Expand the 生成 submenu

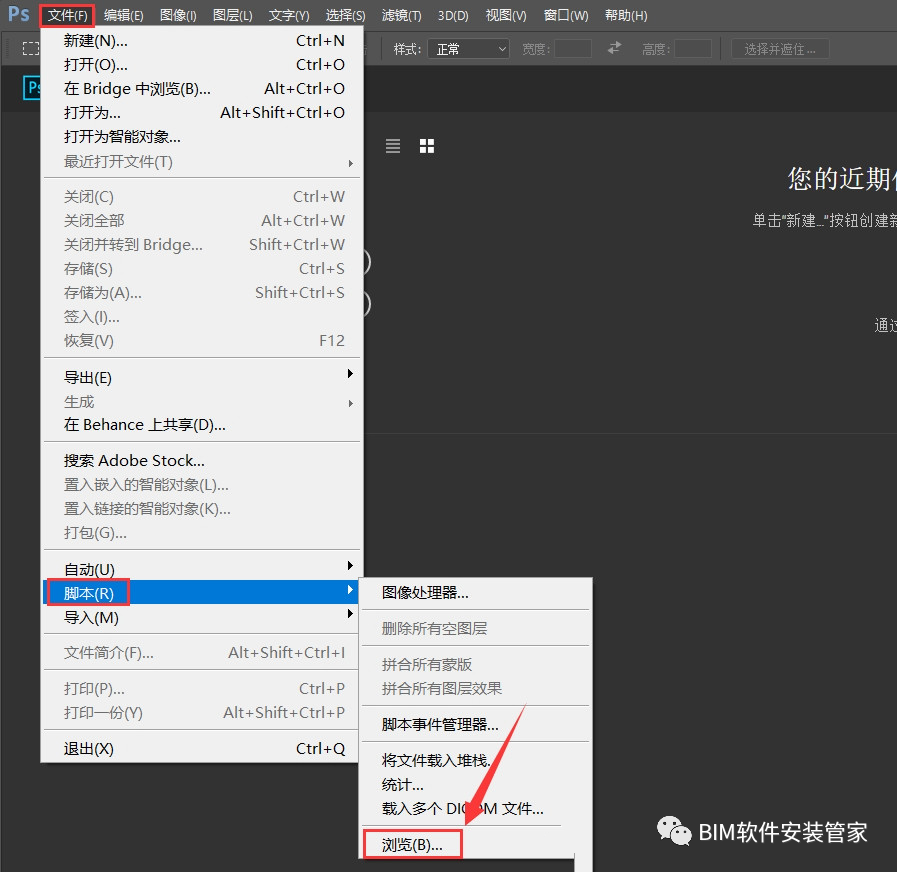202,402
